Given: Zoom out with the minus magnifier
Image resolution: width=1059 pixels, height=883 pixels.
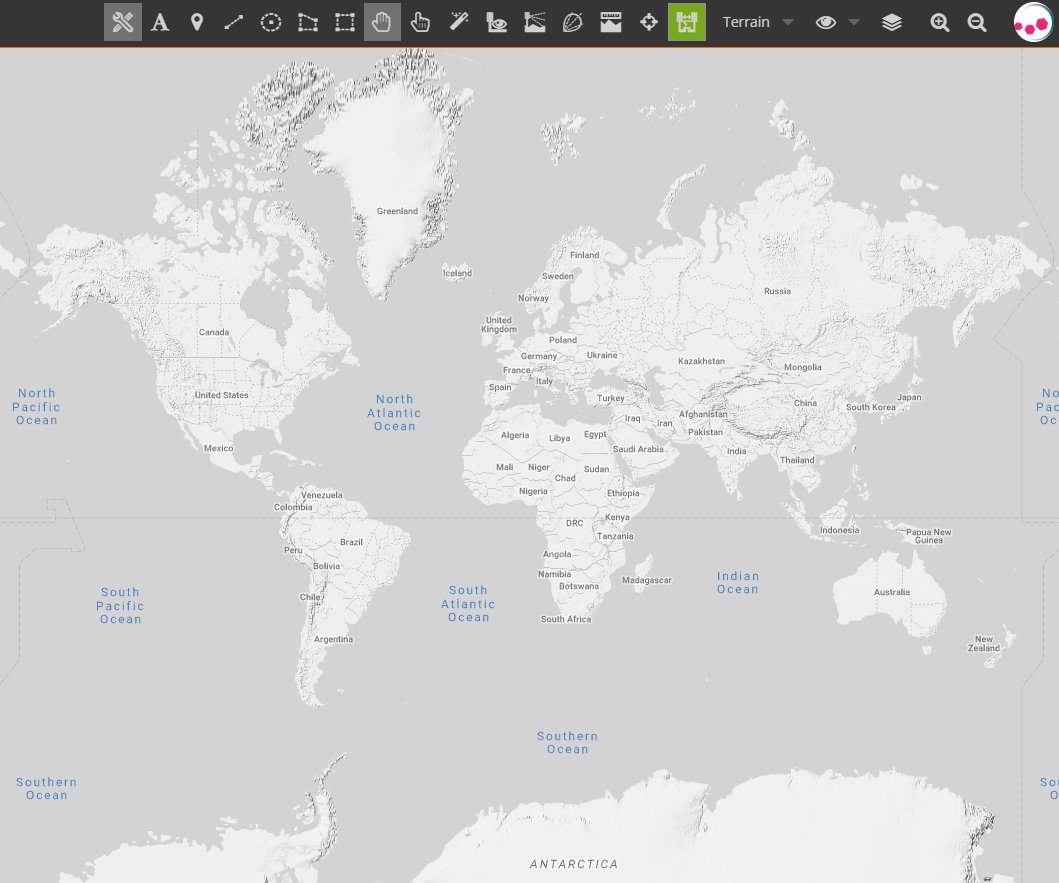Looking at the screenshot, I should click(977, 22).
